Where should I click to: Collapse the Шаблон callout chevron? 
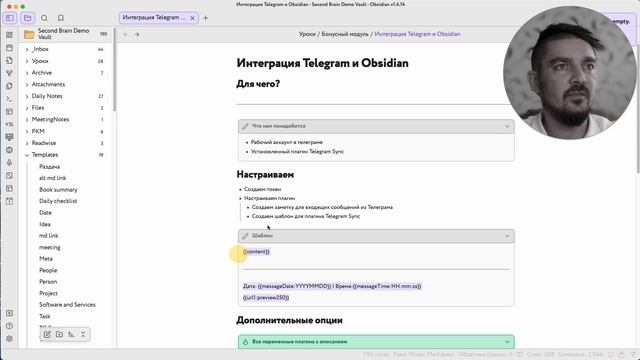(507, 236)
